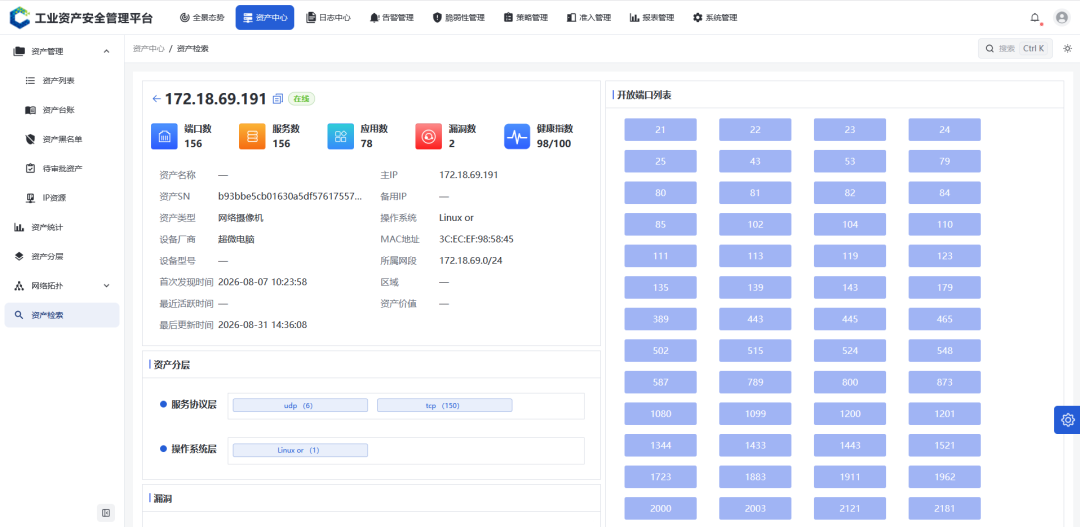This screenshot has height=527, width=1080.
Task: Open 系统管理 menu
Action: [x=715, y=18]
